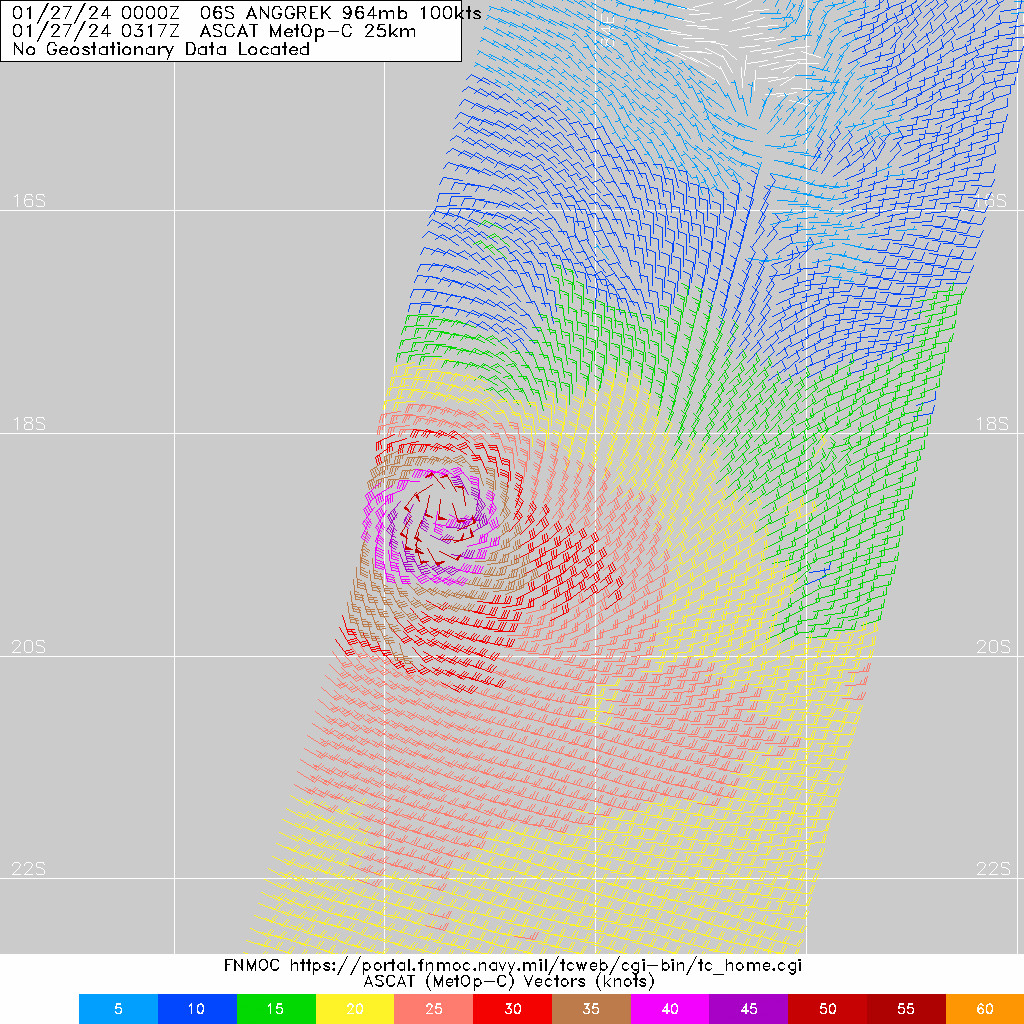Click the green 15 knots legend color
1024x1024 pixels.
click(x=276, y=1009)
